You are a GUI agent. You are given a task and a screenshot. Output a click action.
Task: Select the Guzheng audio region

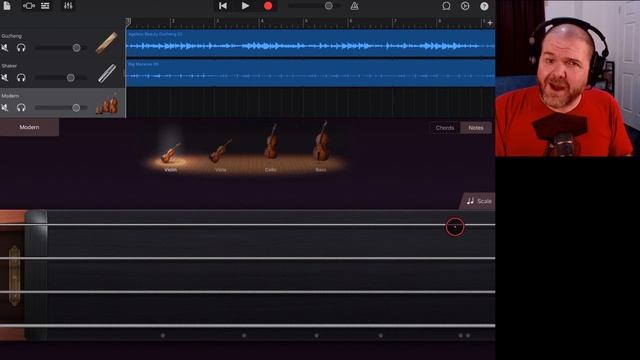311,43
